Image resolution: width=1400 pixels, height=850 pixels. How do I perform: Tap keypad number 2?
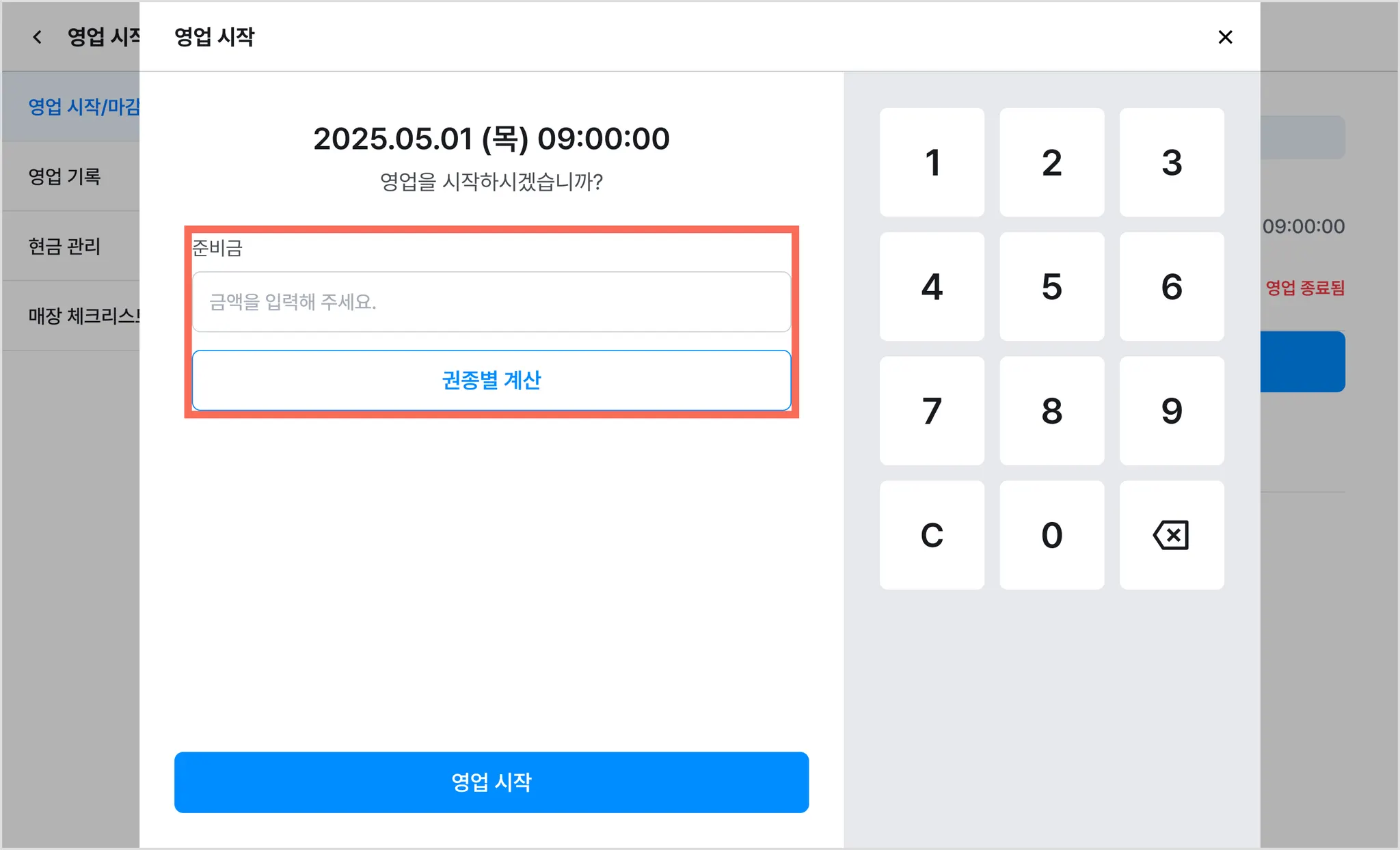click(1051, 163)
